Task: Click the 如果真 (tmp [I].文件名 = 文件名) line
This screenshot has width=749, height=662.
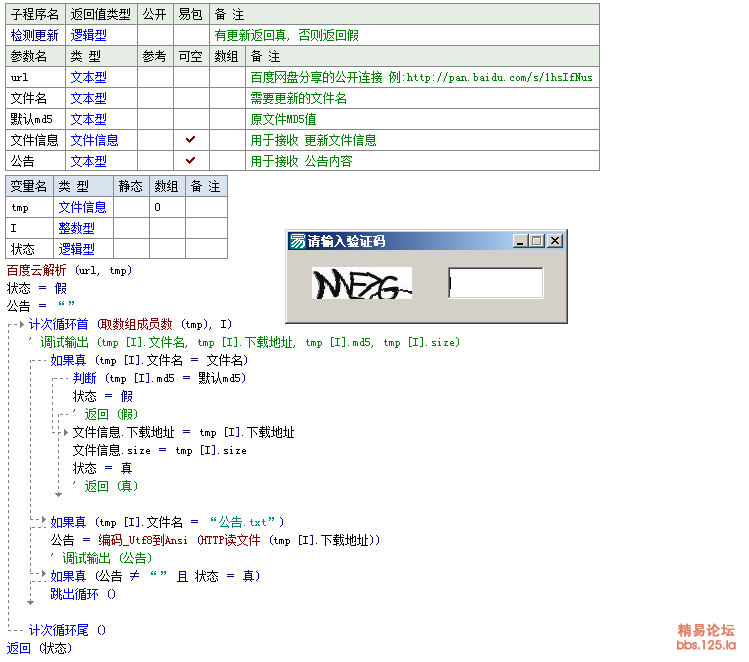Action: point(150,360)
